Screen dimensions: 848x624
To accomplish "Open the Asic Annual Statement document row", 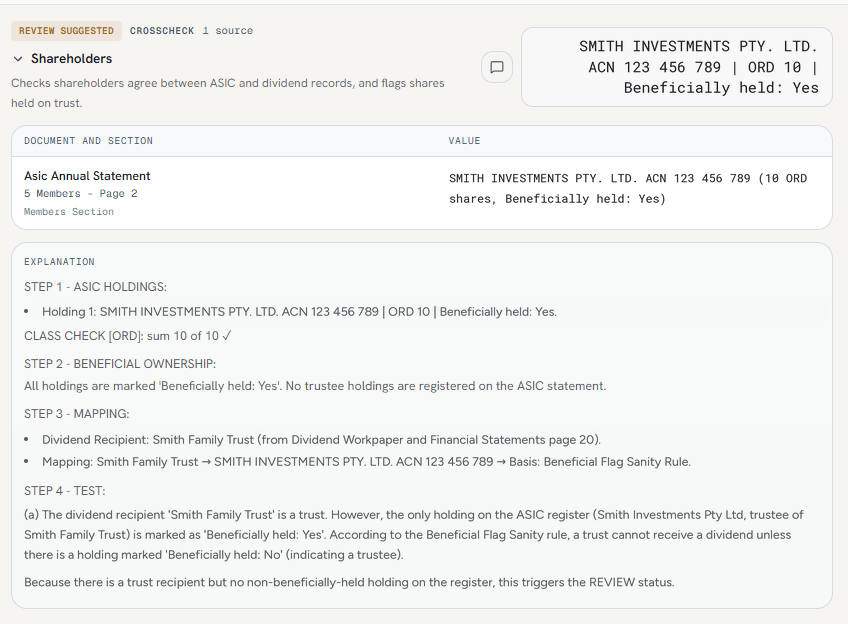I will point(422,193).
